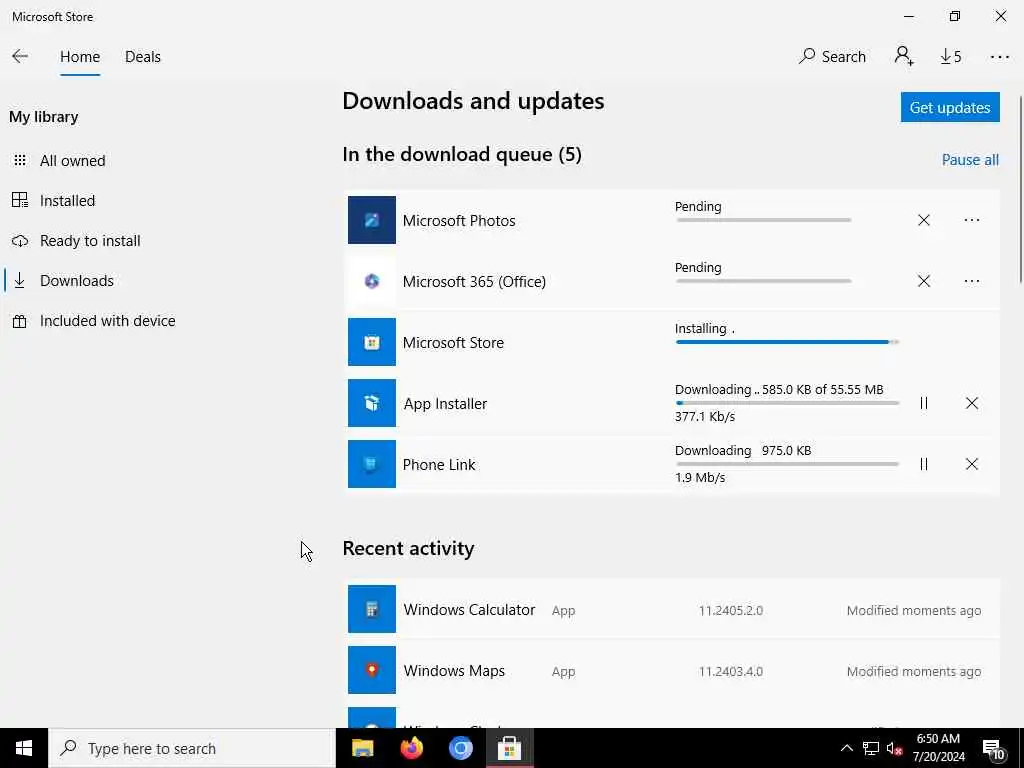
Task: Click the Microsoft 365 (Office) app name
Action: click(474, 281)
